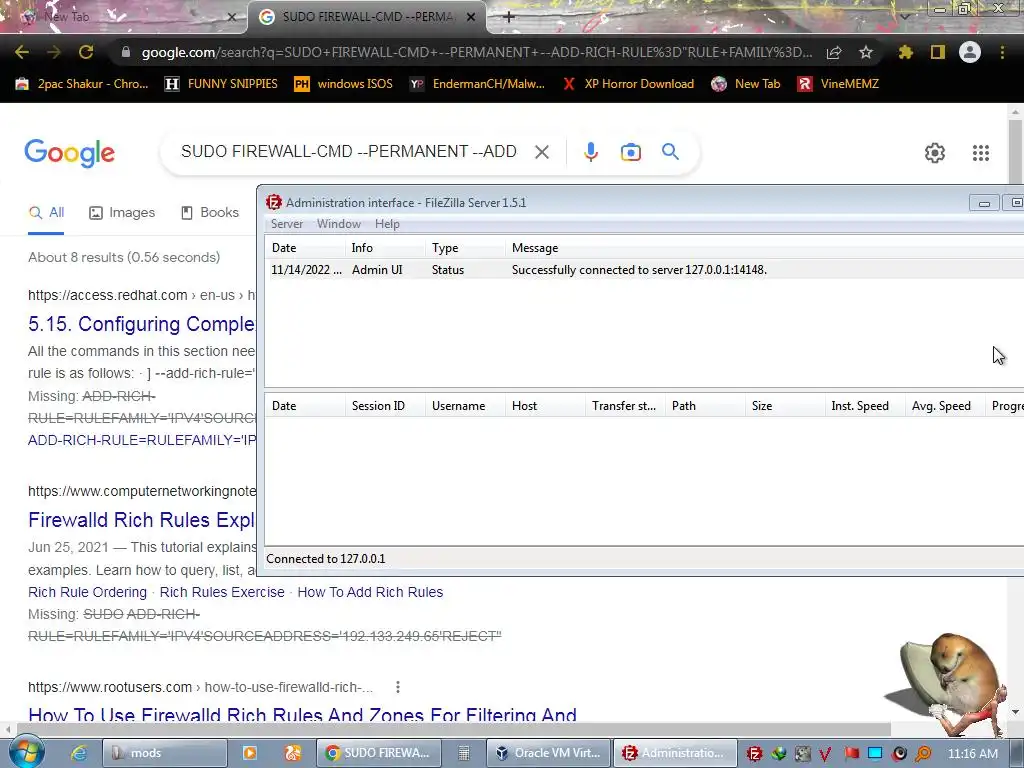Open 2pac Shakur bookmark
The image size is (1024, 768).
coord(82,84)
